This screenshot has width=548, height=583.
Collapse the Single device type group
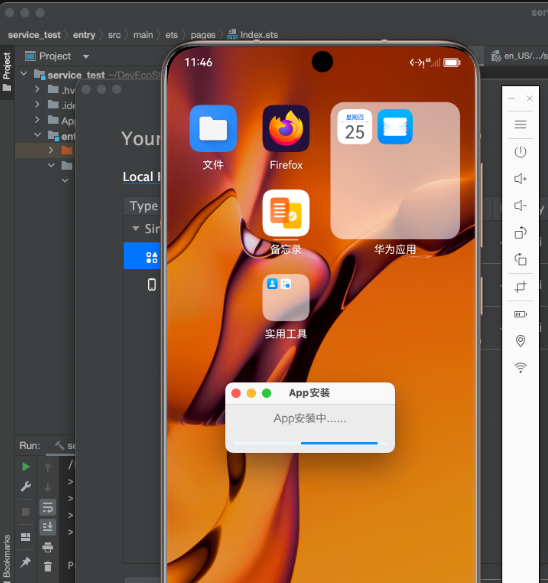pos(136,228)
